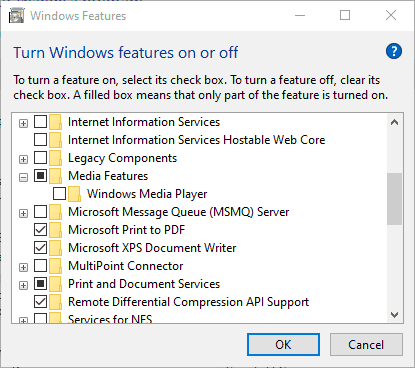415x368 pixels.
Task: Click folder icon beside Microsoft Print to PDF
Action: pyautogui.click(x=55, y=230)
